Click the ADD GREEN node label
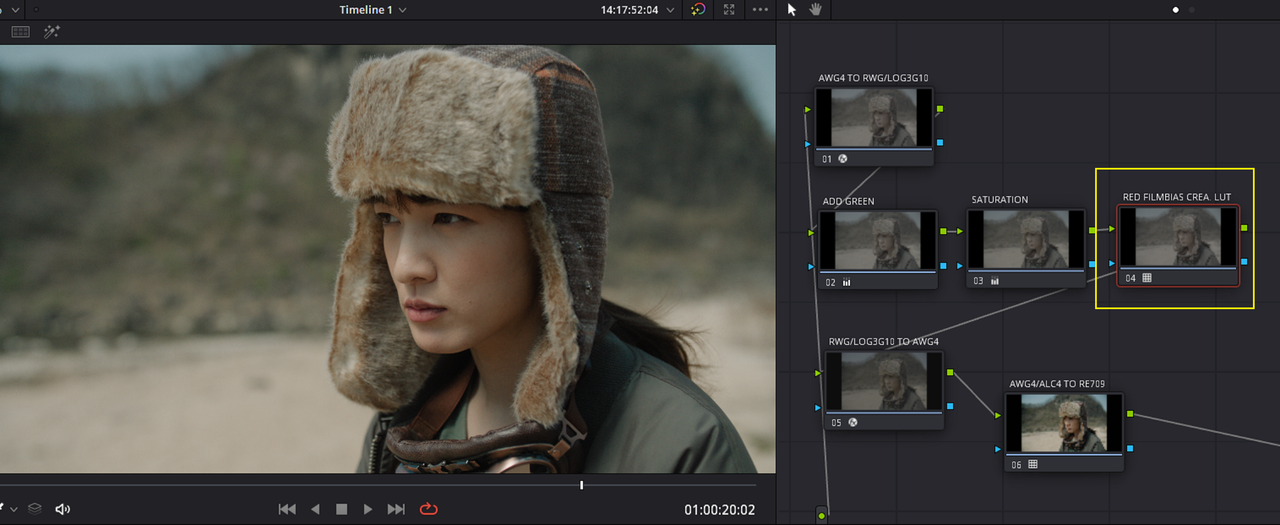 click(x=848, y=201)
